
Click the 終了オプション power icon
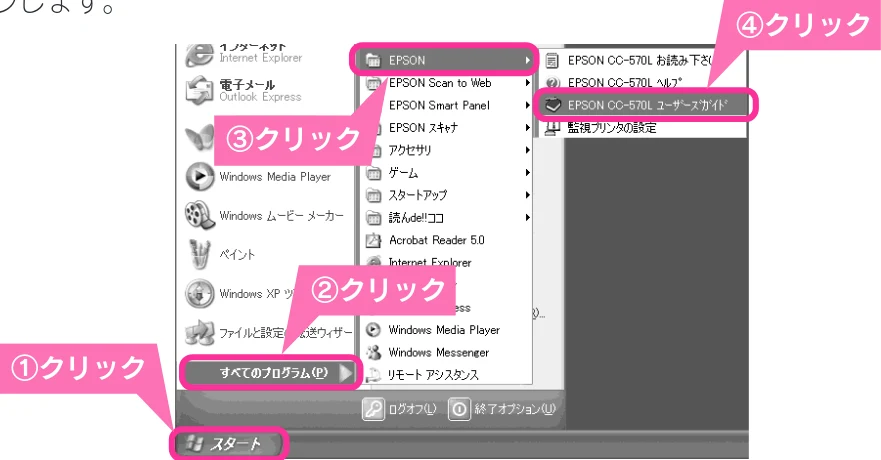(x=459, y=409)
